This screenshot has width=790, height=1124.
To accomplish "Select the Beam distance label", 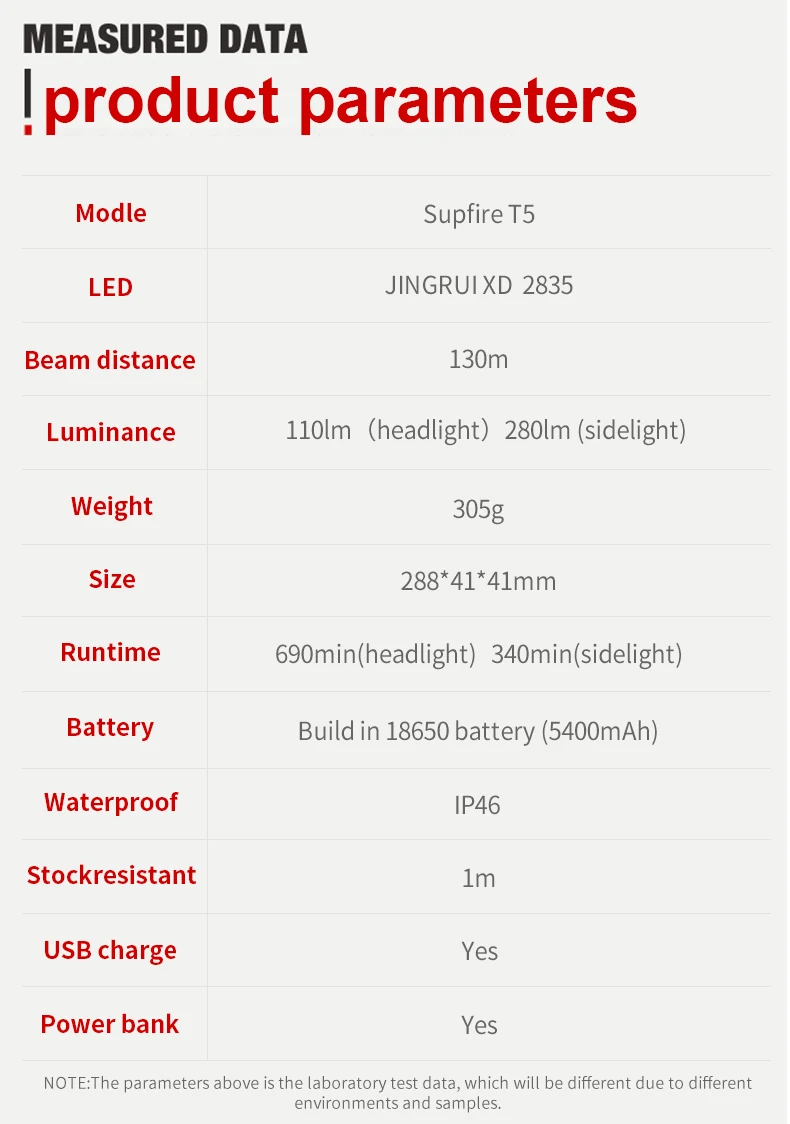I will (110, 360).
